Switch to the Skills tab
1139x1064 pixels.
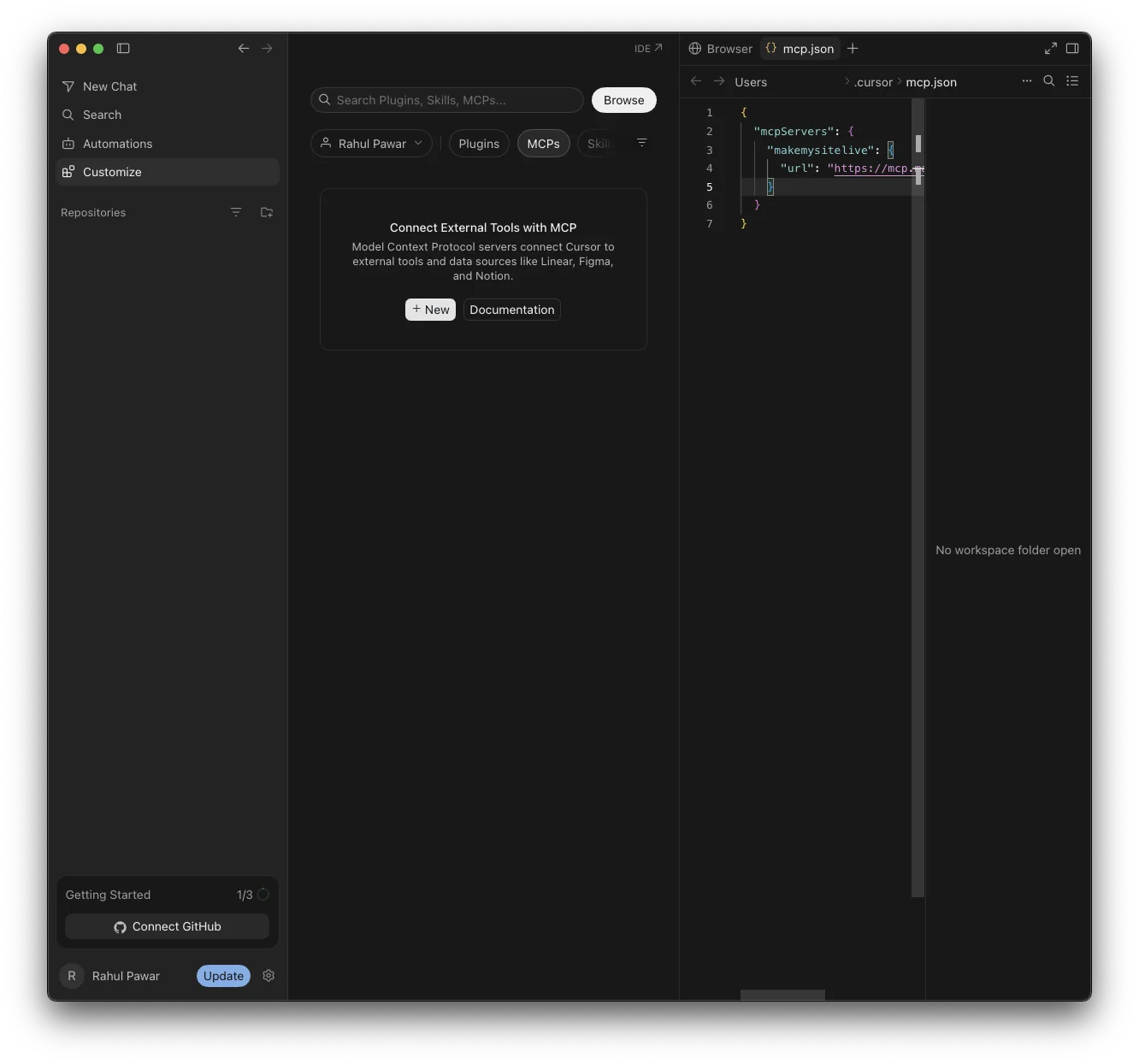pos(599,144)
